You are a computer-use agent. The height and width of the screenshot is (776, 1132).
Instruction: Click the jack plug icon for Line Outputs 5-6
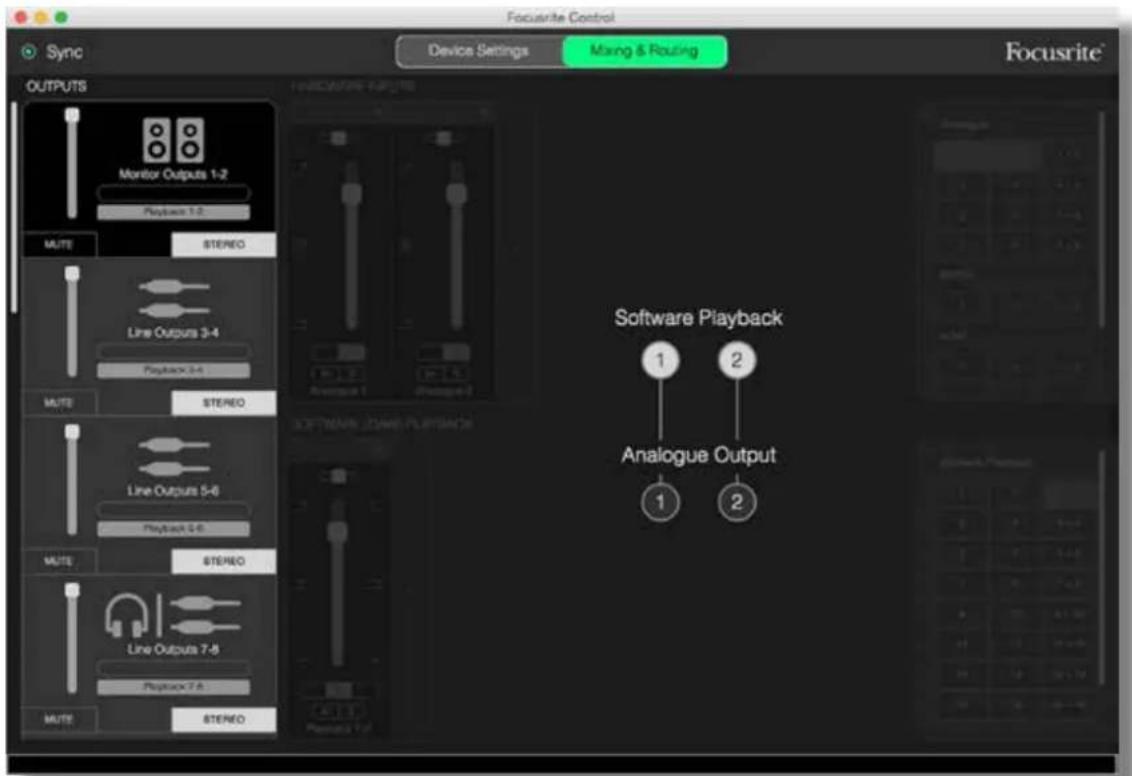pos(174,456)
